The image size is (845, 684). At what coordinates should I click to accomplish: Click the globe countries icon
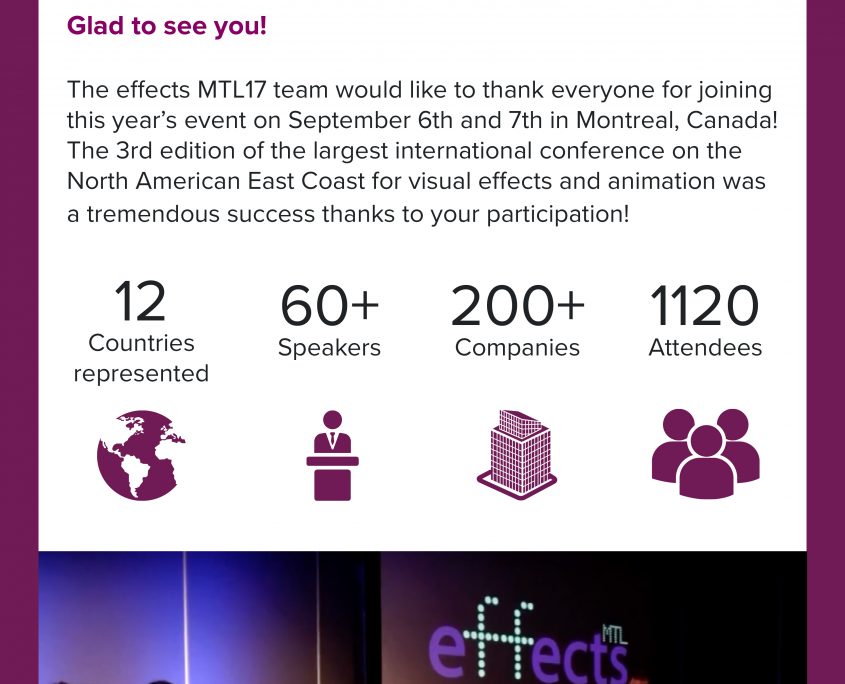click(x=141, y=455)
